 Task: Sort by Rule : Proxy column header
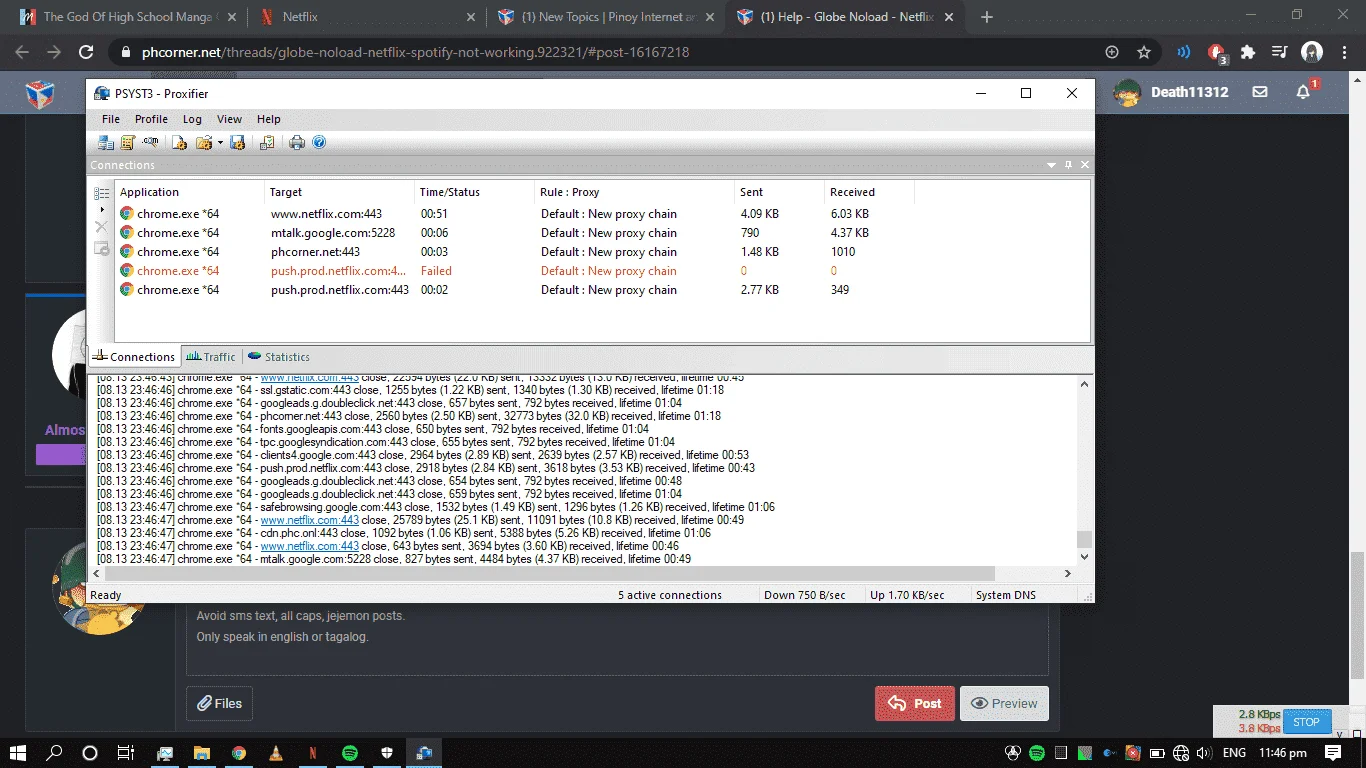pos(635,192)
